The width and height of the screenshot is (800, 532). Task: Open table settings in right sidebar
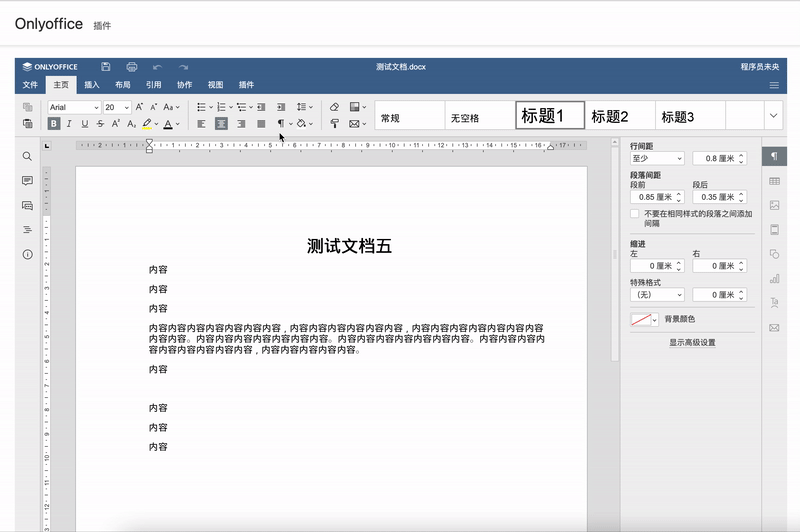coord(774,181)
